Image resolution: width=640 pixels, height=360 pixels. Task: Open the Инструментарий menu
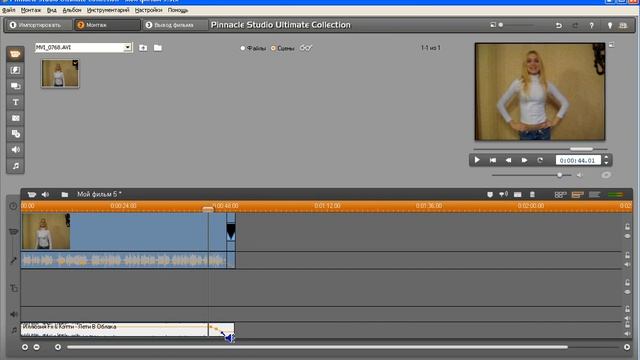click(108, 10)
